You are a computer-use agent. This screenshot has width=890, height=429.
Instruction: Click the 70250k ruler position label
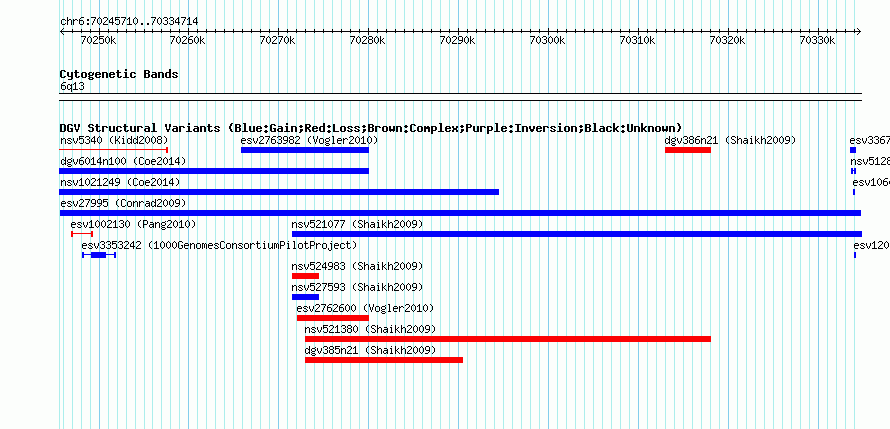pos(99,40)
